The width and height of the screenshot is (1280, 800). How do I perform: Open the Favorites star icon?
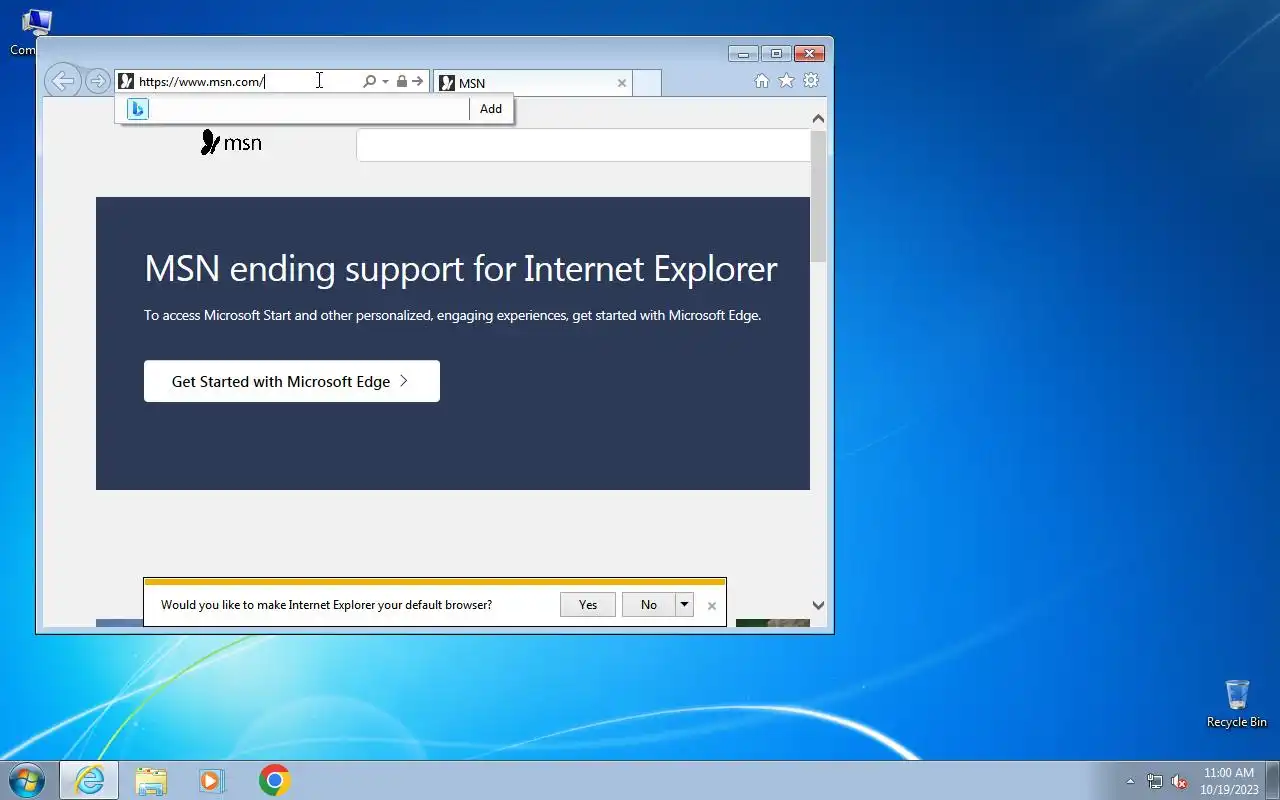(786, 81)
